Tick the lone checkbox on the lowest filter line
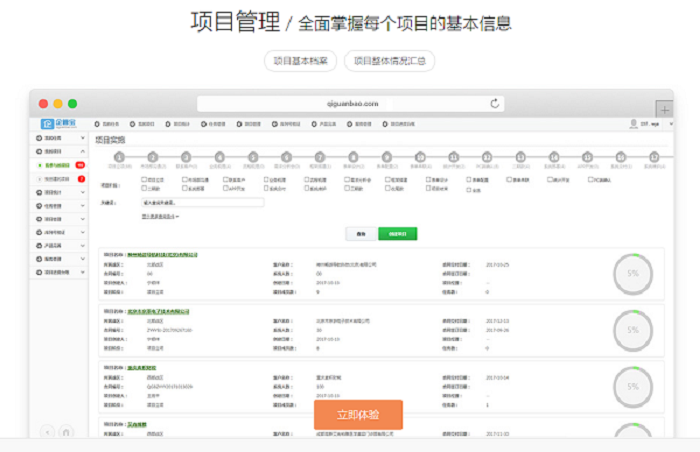The height and width of the screenshot is (452, 700). click(469, 190)
